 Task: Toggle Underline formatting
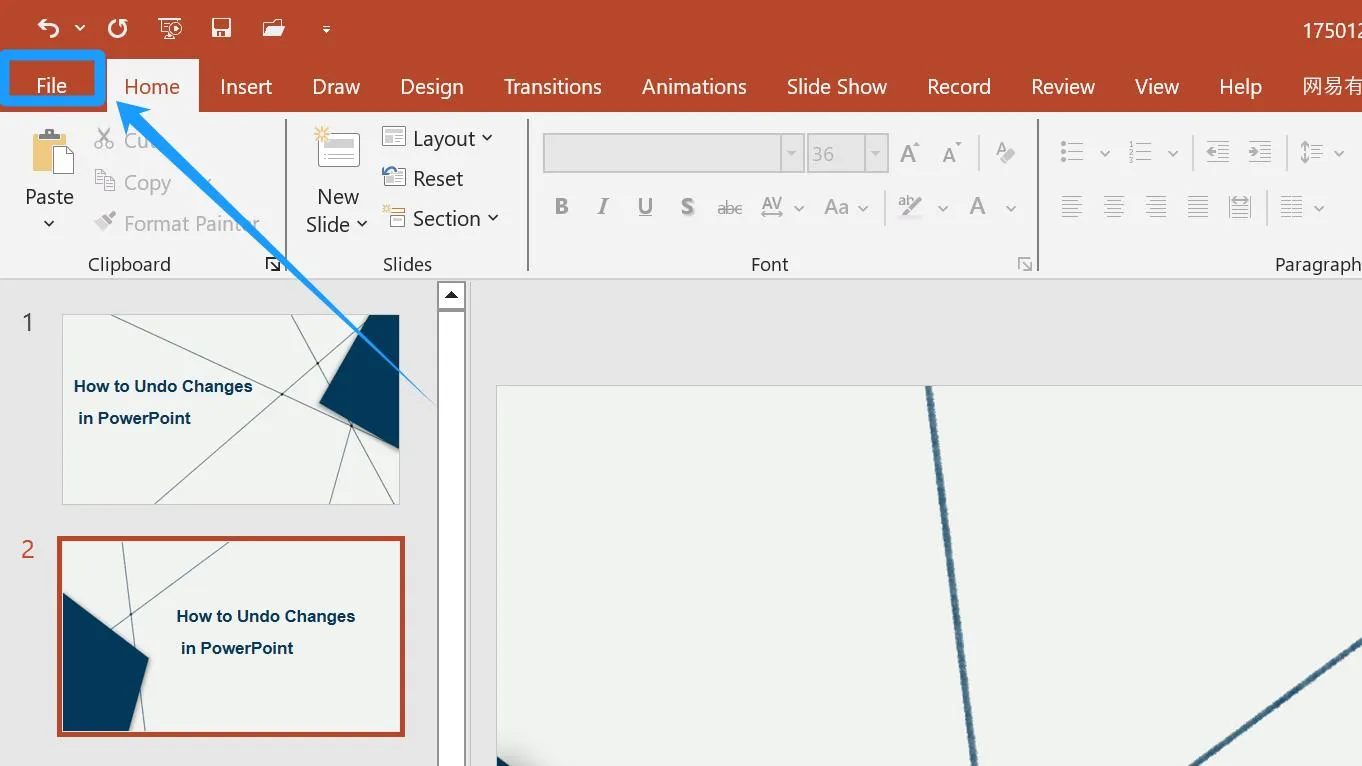coord(645,207)
